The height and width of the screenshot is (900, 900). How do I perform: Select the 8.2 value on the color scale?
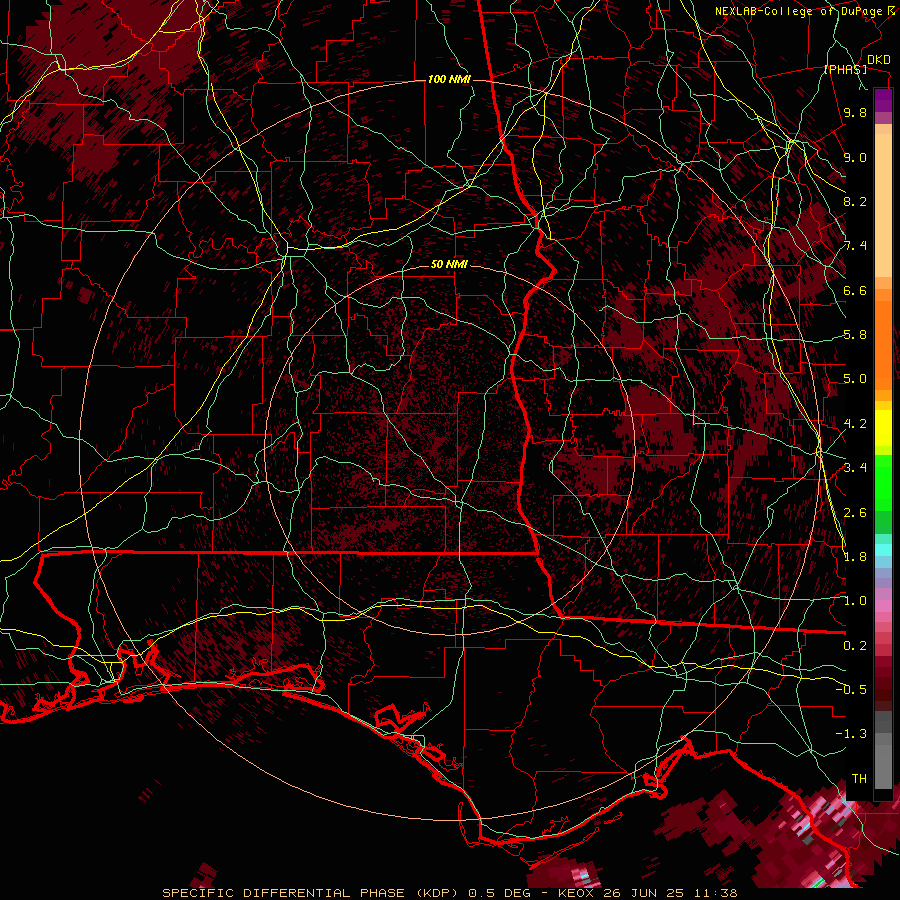[855, 201]
